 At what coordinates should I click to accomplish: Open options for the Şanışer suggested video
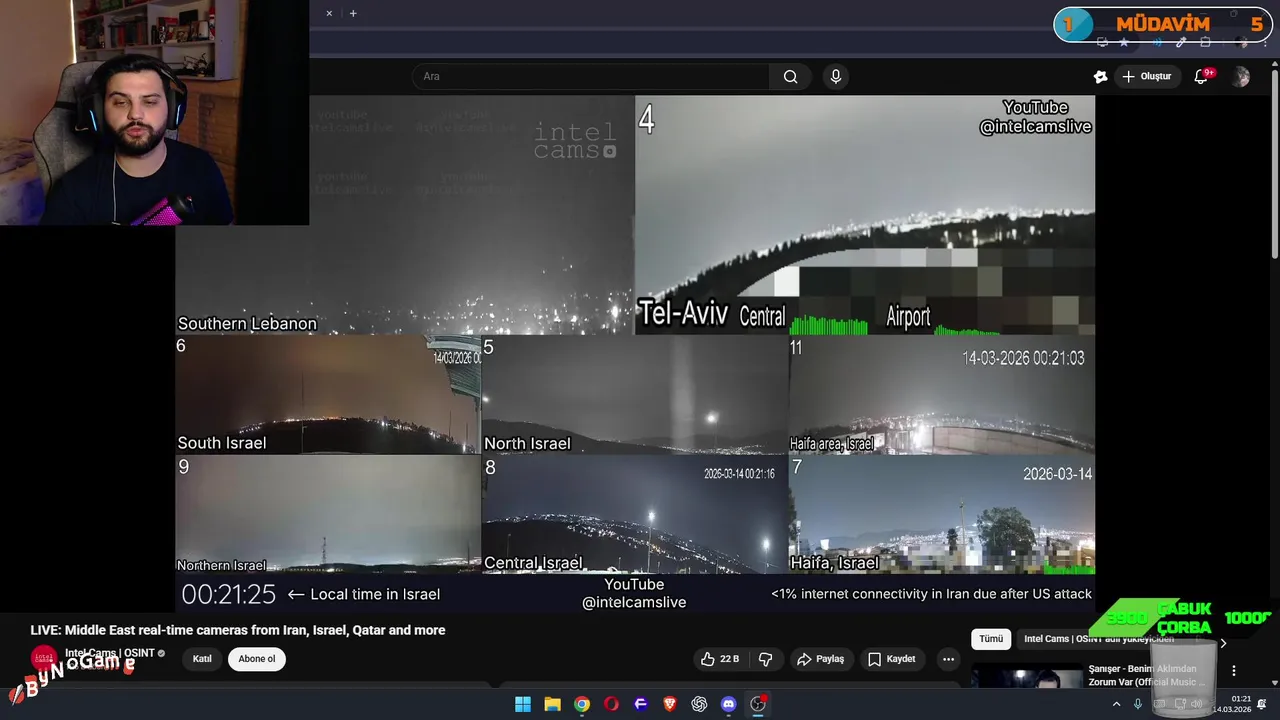click(x=1234, y=671)
